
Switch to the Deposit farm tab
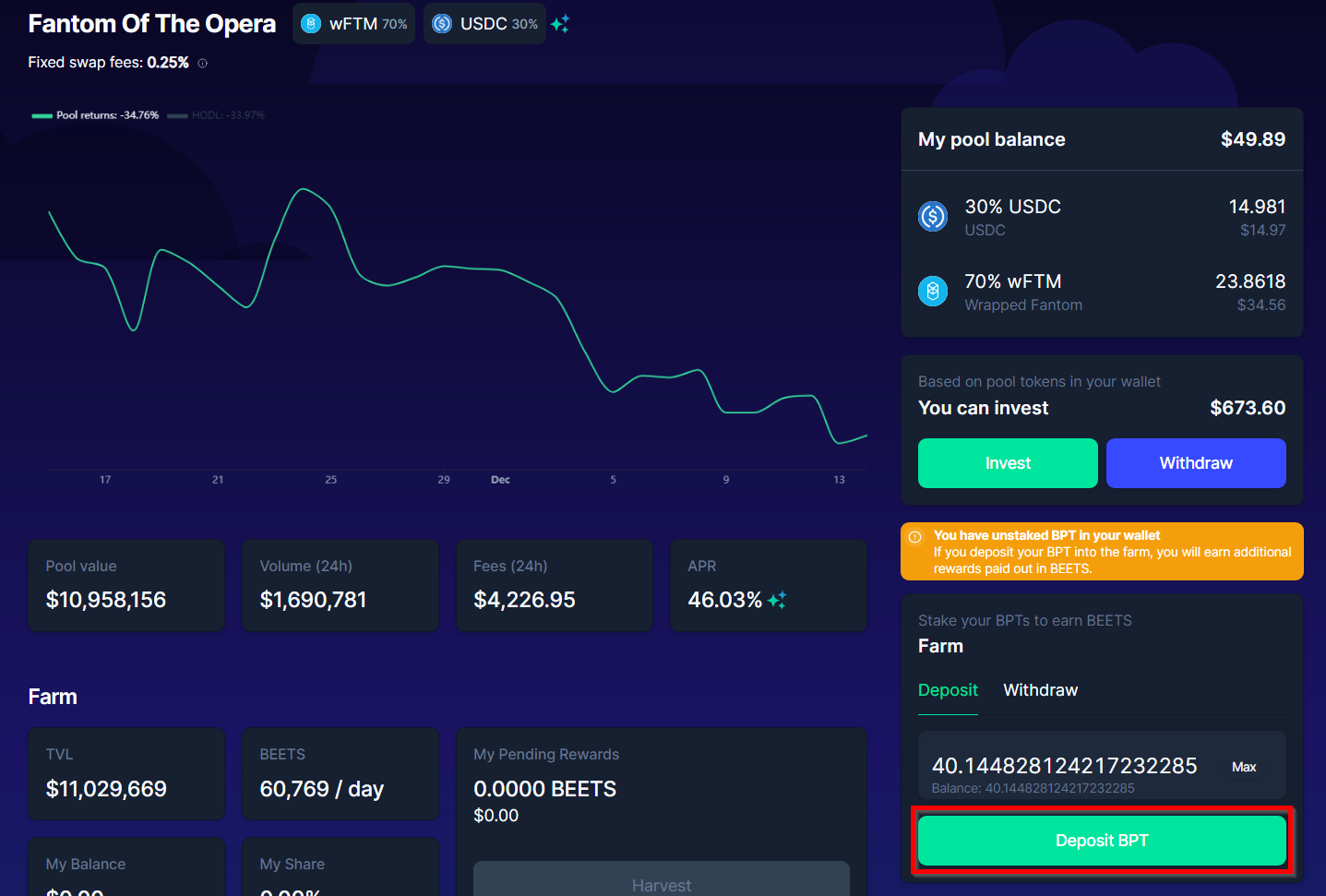tap(948, 690)
